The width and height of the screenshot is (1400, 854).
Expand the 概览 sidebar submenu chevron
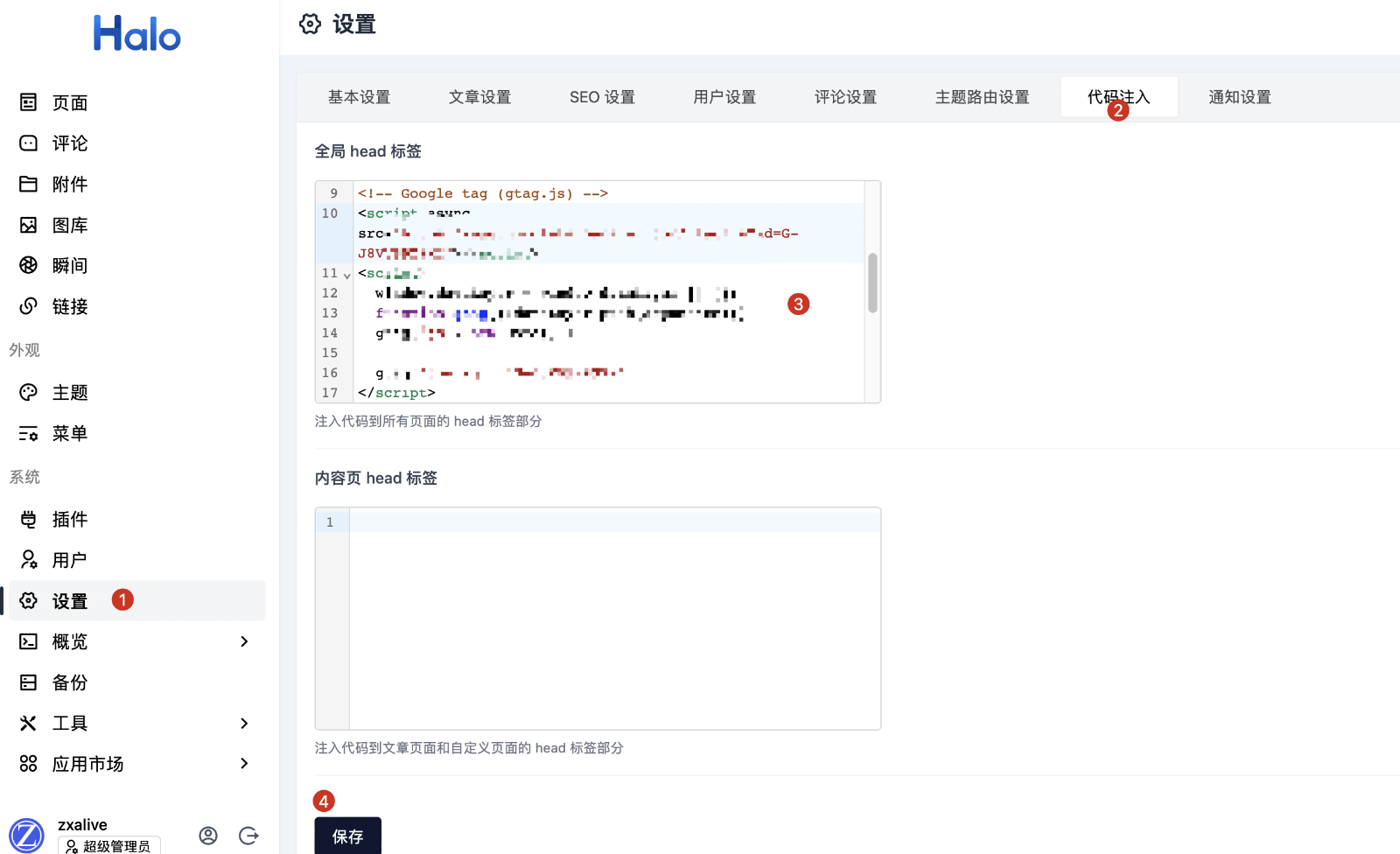click(244, 641)
